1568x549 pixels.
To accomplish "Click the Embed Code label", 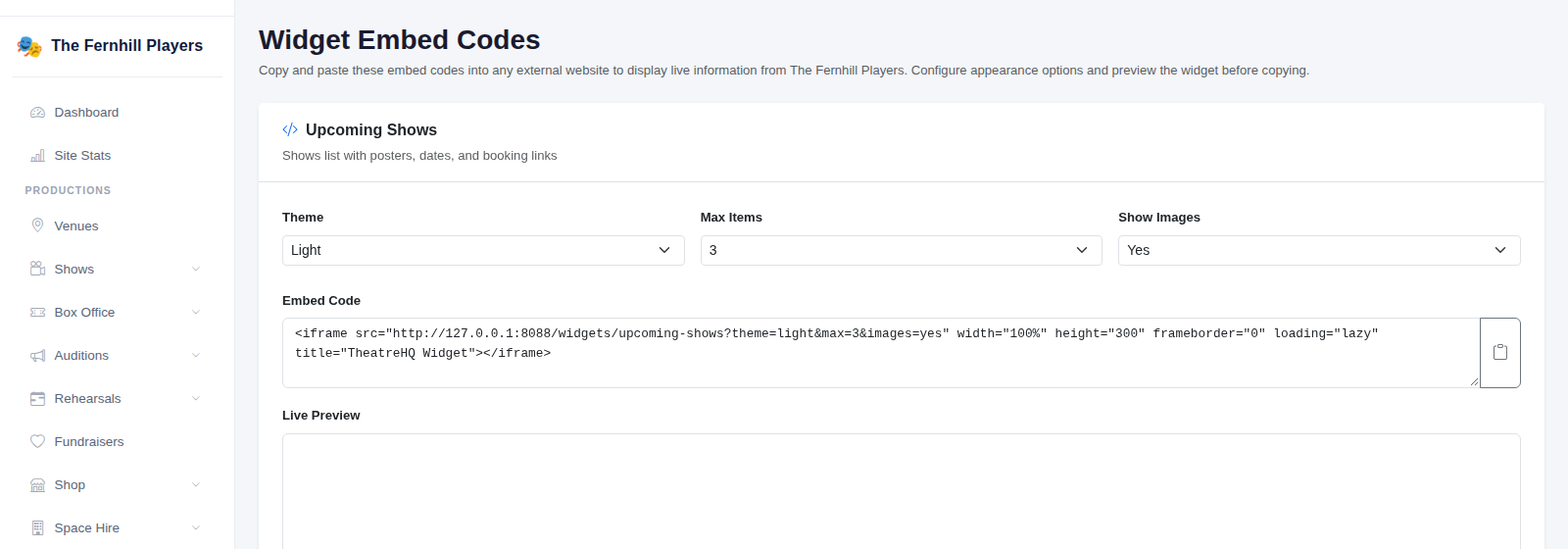I will click(x=321, y=301).
